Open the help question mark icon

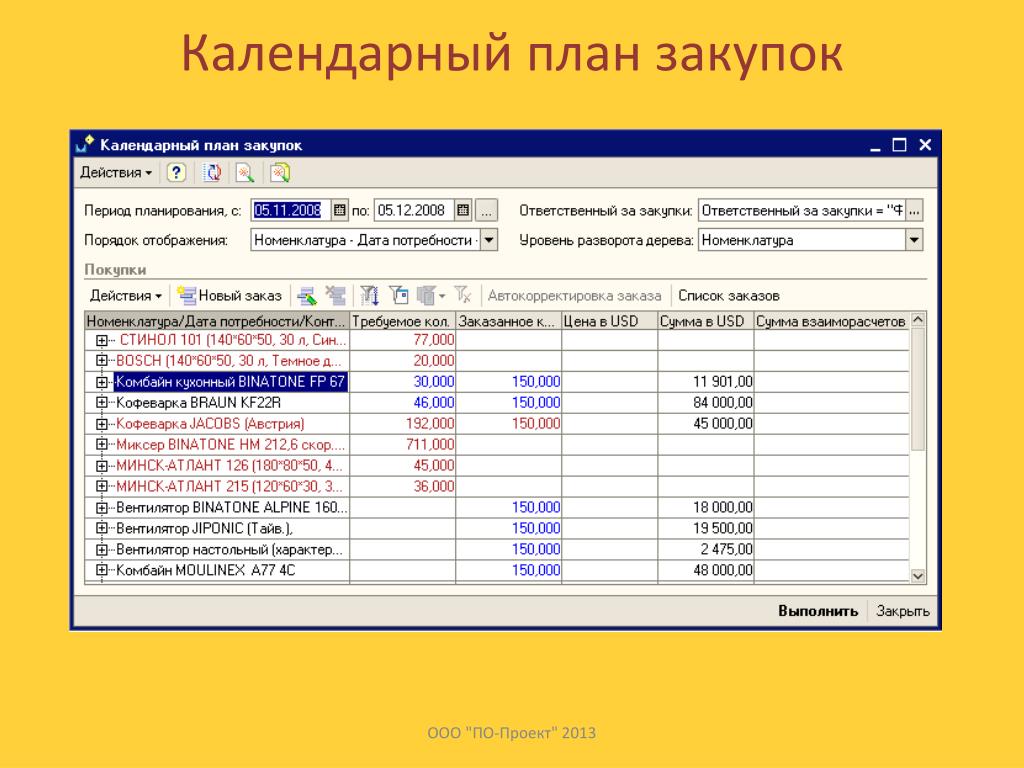tap(176, 172)
